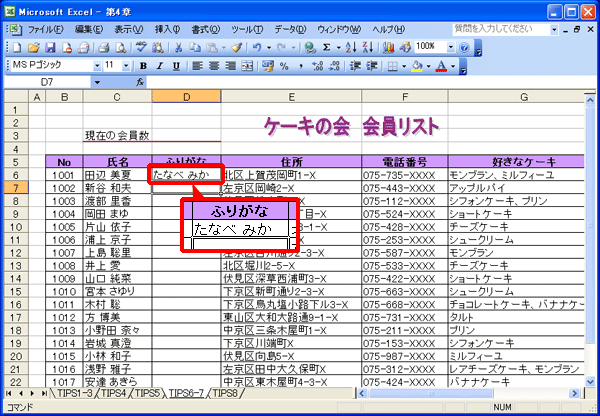Increase the indent
600x416 pixels.
pyautogui.click(x=372, y=66)
